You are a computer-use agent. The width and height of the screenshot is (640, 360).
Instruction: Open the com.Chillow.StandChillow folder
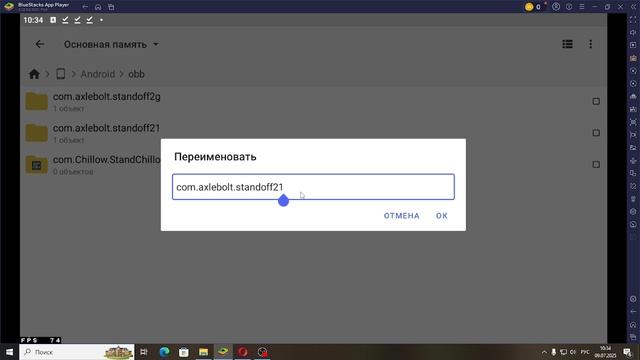click(x=313, y=164)
